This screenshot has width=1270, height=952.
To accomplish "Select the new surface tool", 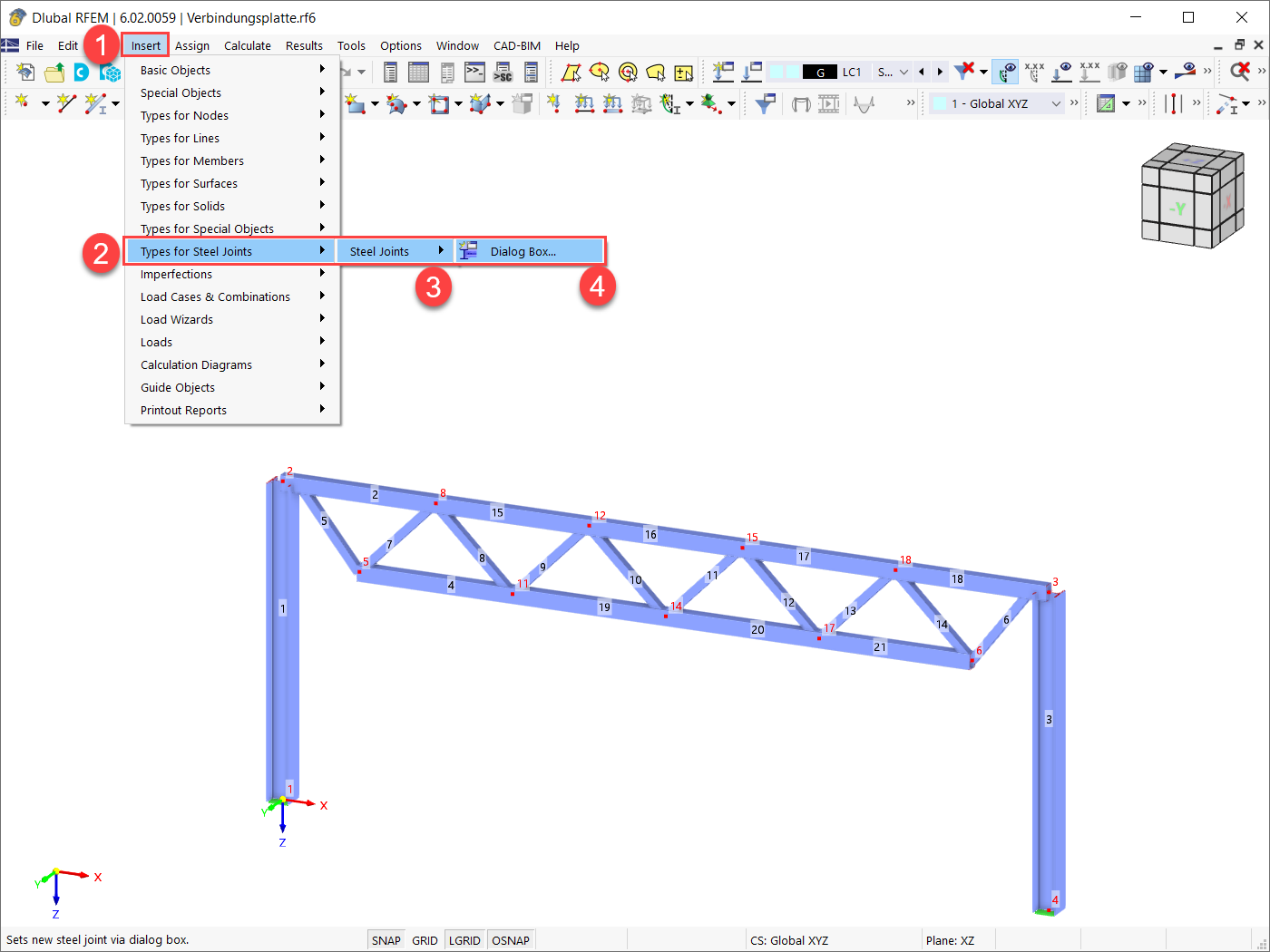I will click(354, 103).
